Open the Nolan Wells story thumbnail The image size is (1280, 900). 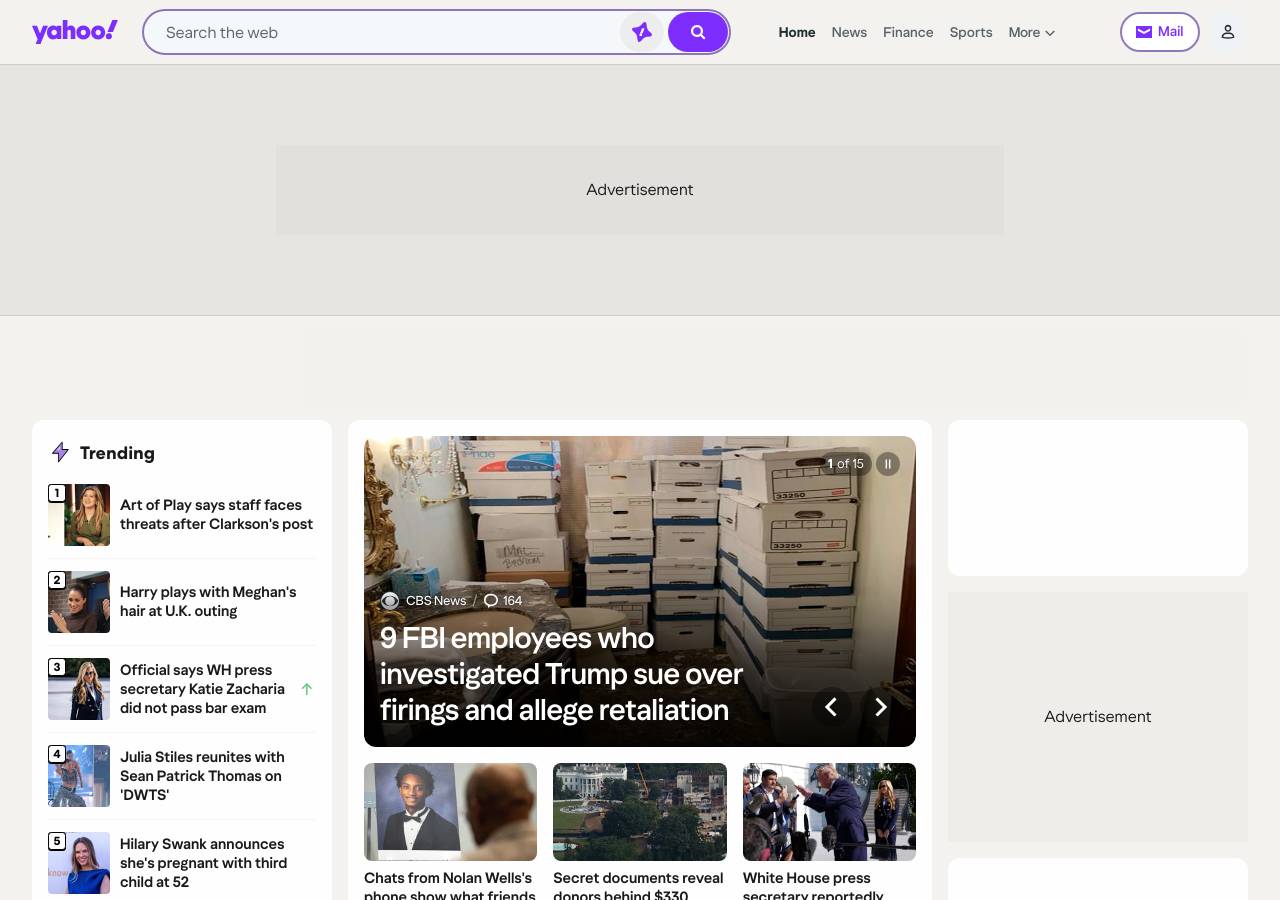coord(450,812)
